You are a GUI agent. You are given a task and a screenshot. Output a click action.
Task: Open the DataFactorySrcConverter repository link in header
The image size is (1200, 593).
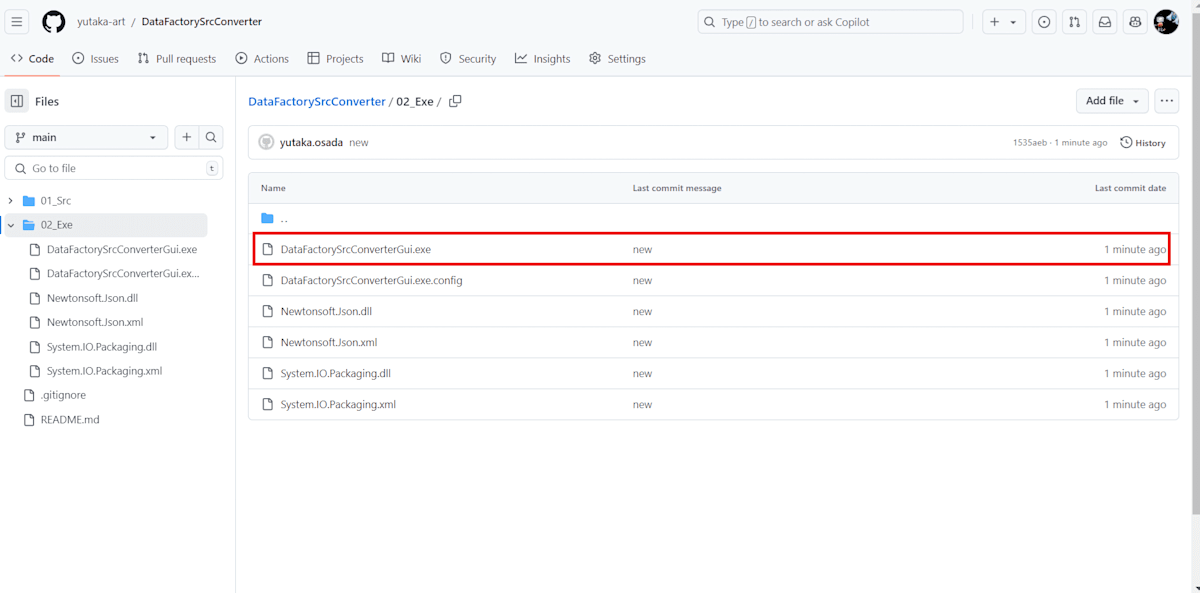tap(202, 22)
